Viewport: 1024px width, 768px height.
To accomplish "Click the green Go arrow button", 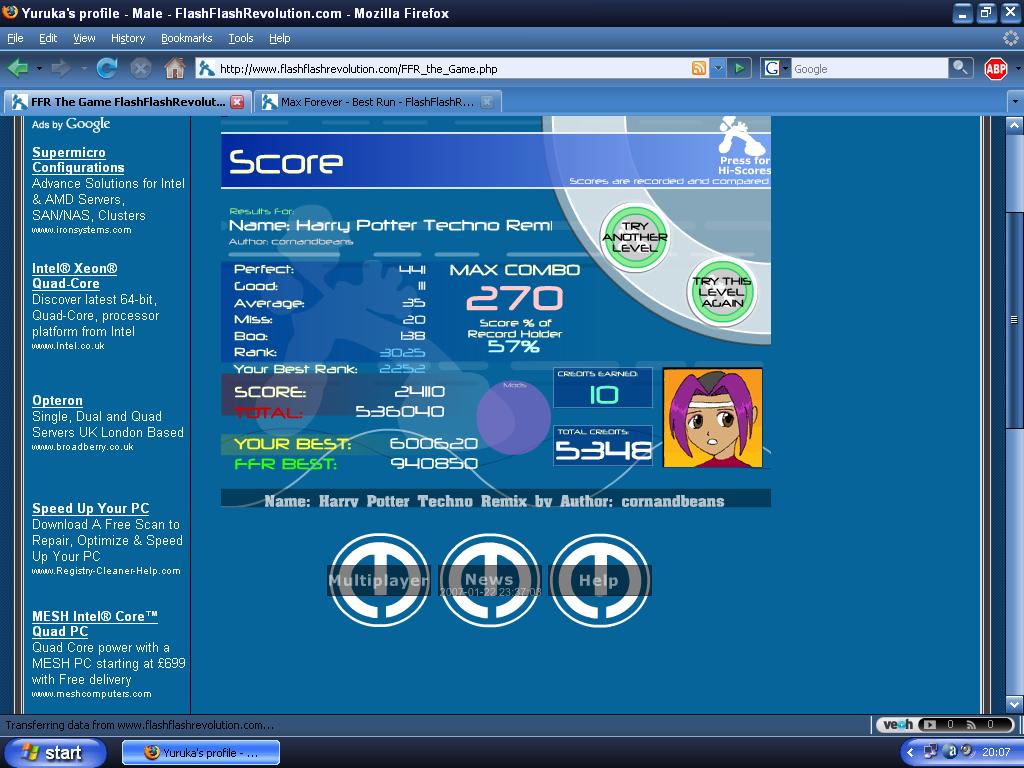I will pyautogui.click(x=739, y=68).
